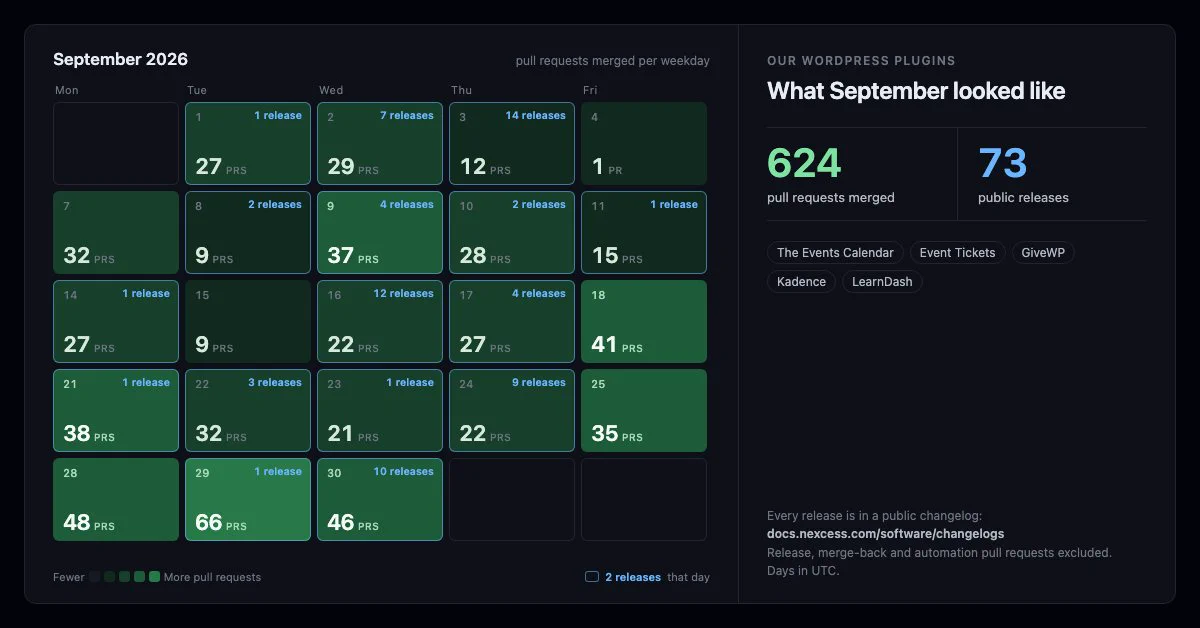Click the "12 releases" badge

coord(403,294)
